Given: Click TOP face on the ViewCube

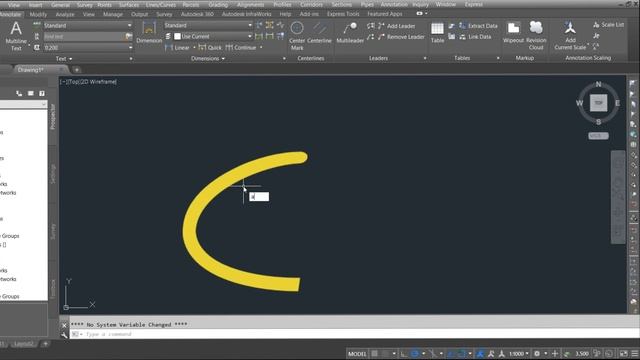Looking at the screenshot, I should coord(598,103).
